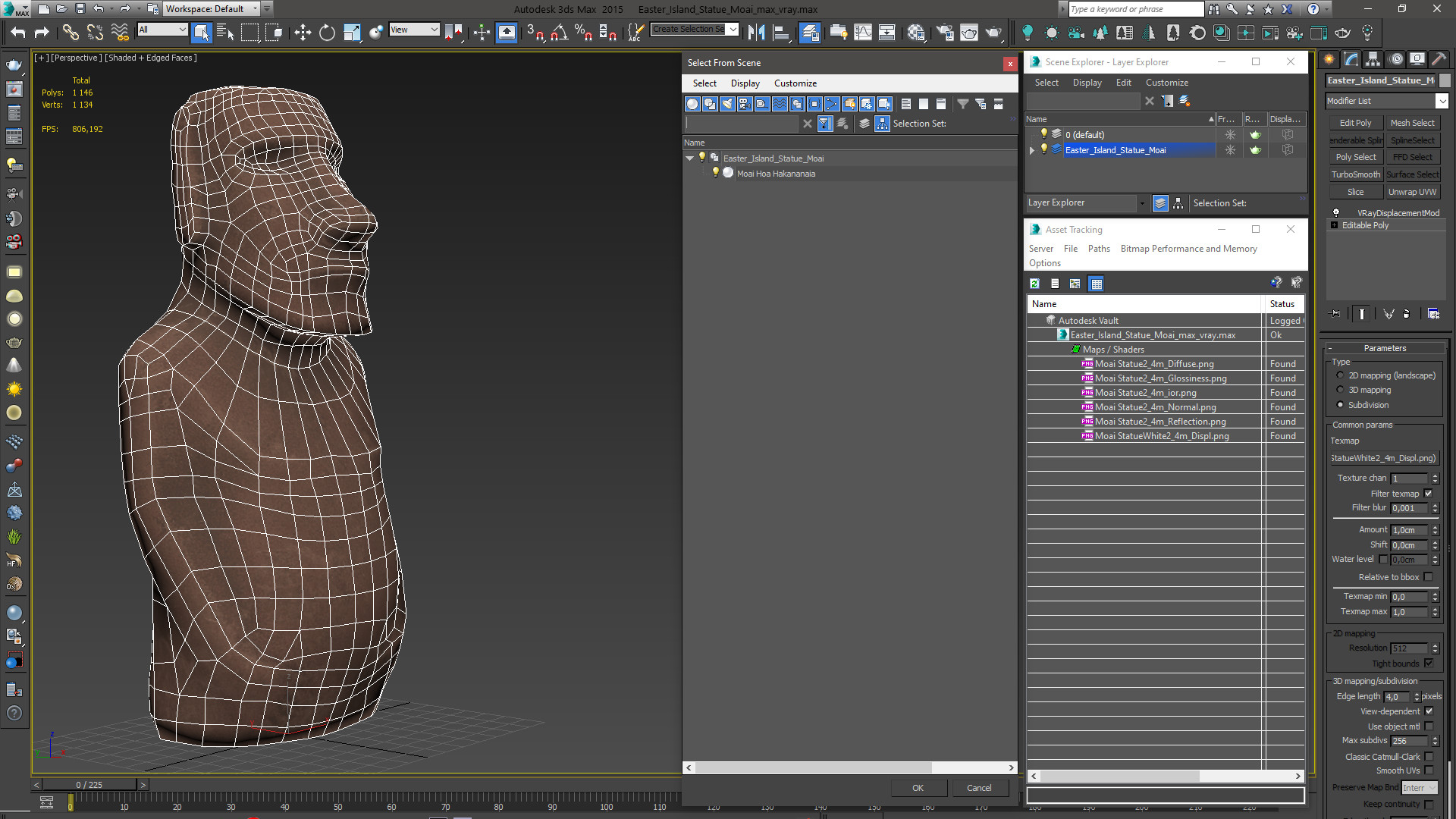Save the file using floppy disk icon

80,9
